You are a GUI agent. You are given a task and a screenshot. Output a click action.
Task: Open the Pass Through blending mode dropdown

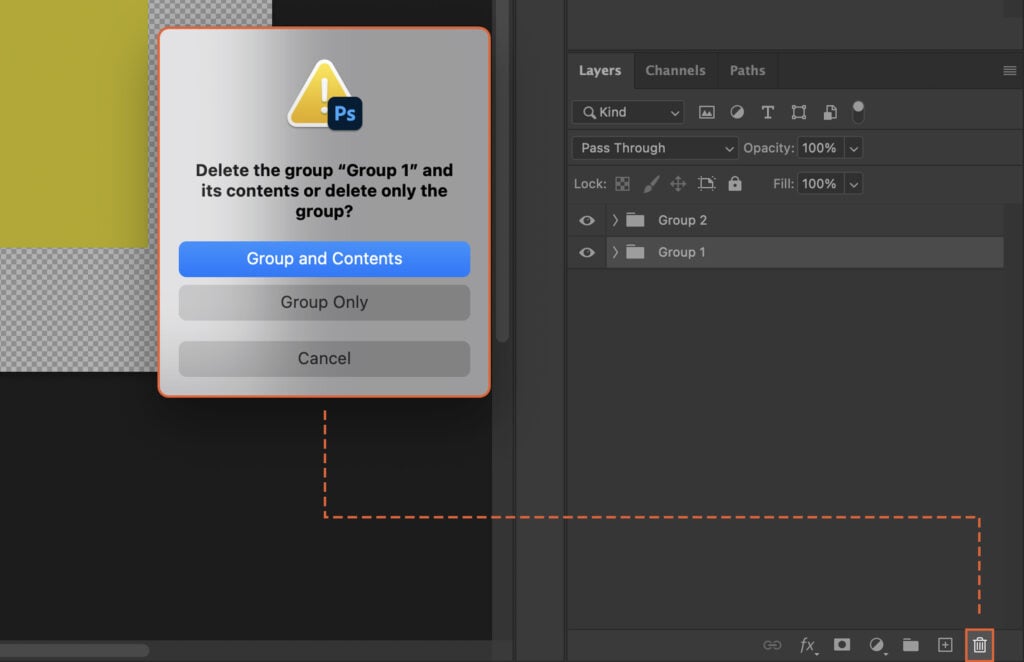[x=654, y=147]
